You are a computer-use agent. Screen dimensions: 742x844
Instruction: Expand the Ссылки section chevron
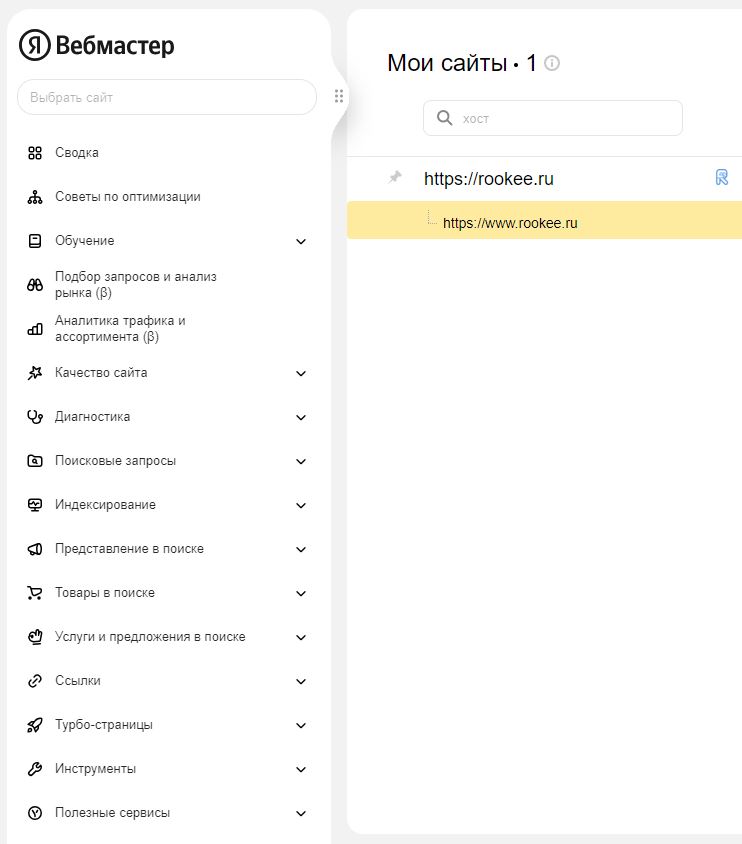301,681
